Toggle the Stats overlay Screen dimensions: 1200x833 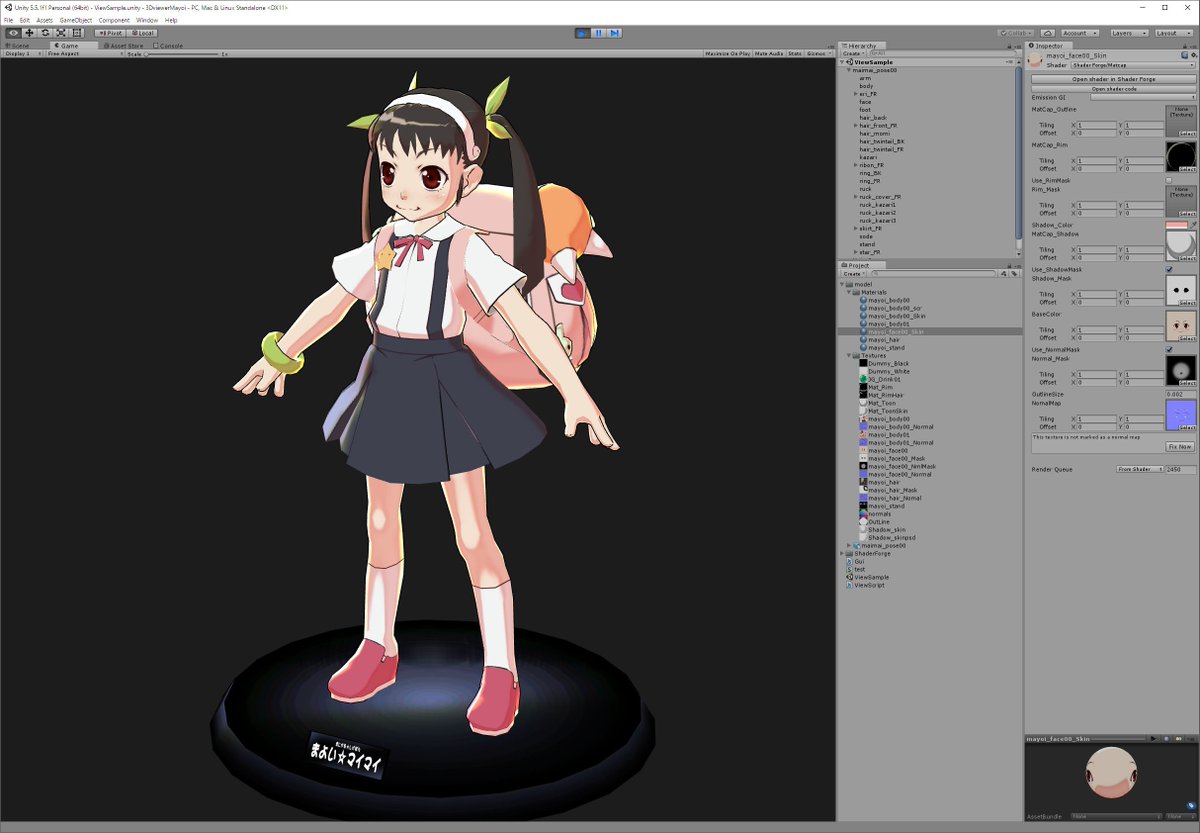click(x=795, y=53)
